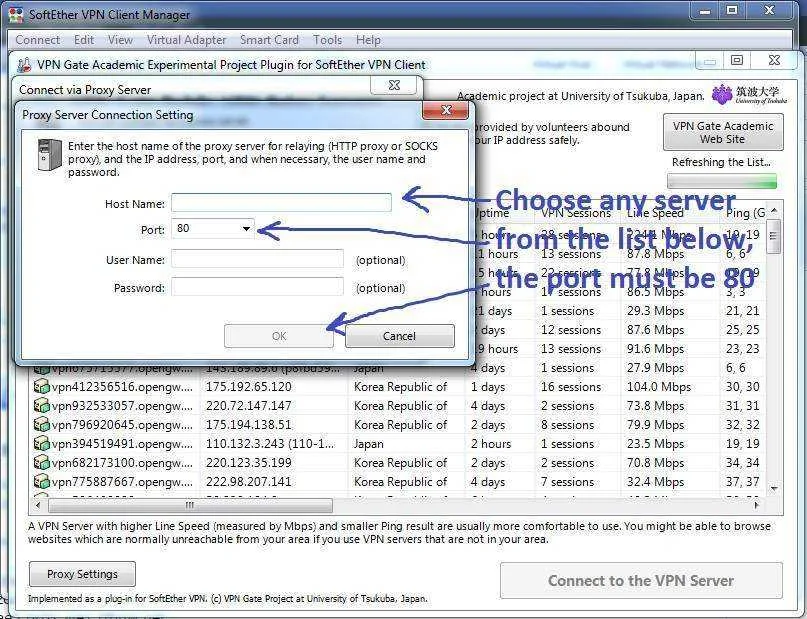Click up arrow of vertical list scrollbar

coord(774,210)
